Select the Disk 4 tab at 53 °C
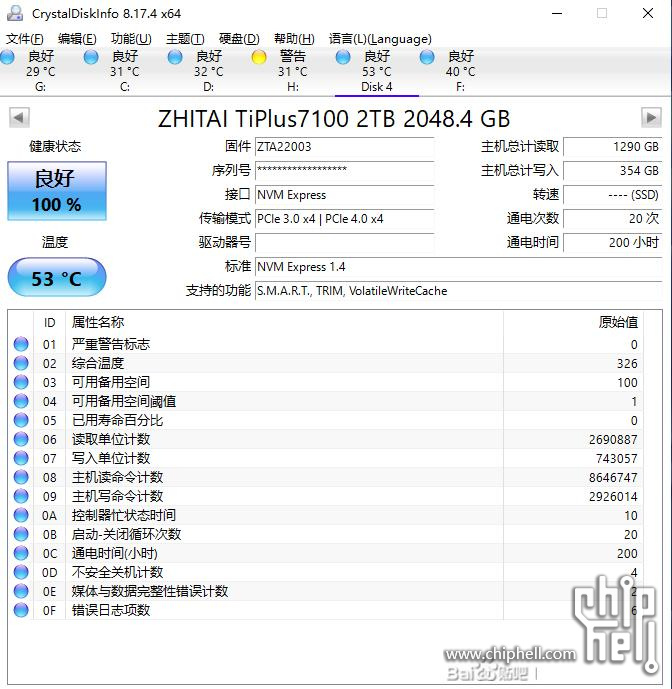This screenshot has height=689, width=672. [377, 71]
